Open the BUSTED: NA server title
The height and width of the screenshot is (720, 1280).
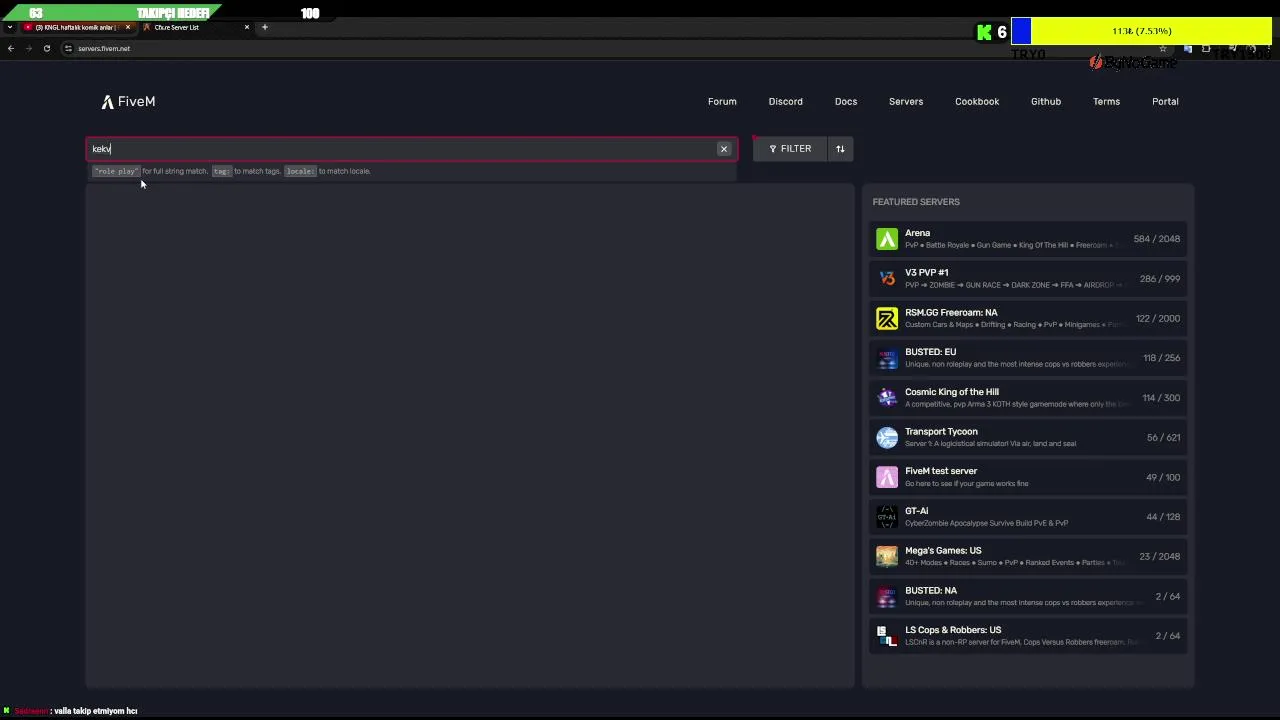[931, 590]
